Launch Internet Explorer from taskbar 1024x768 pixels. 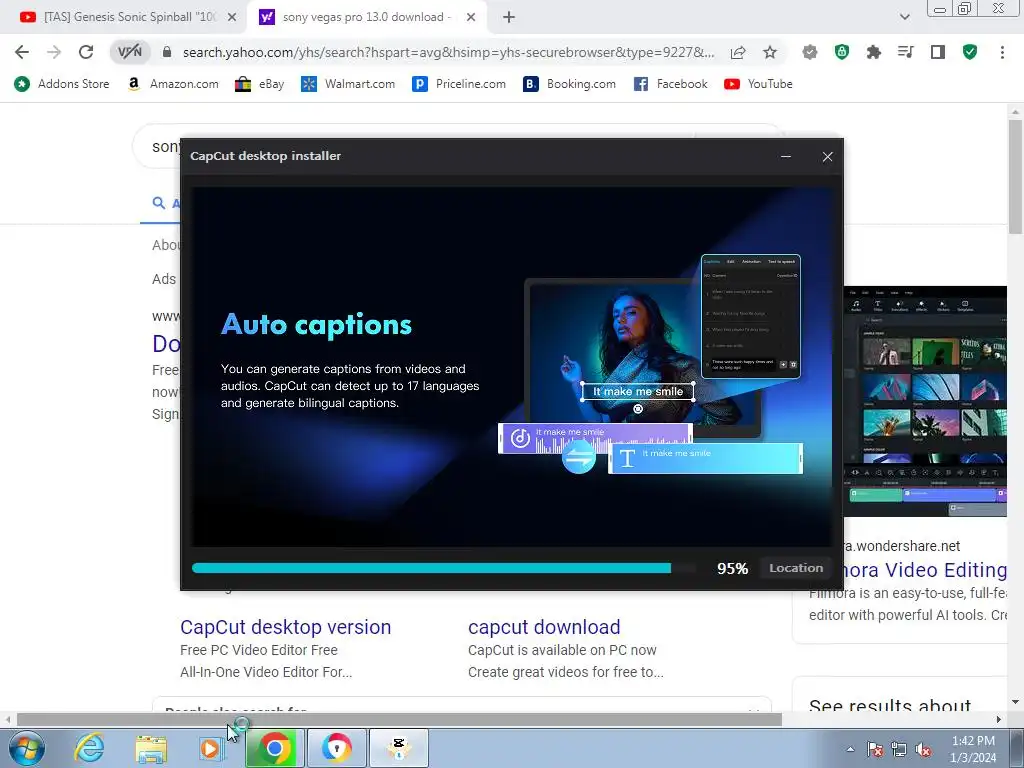point(88,748)
